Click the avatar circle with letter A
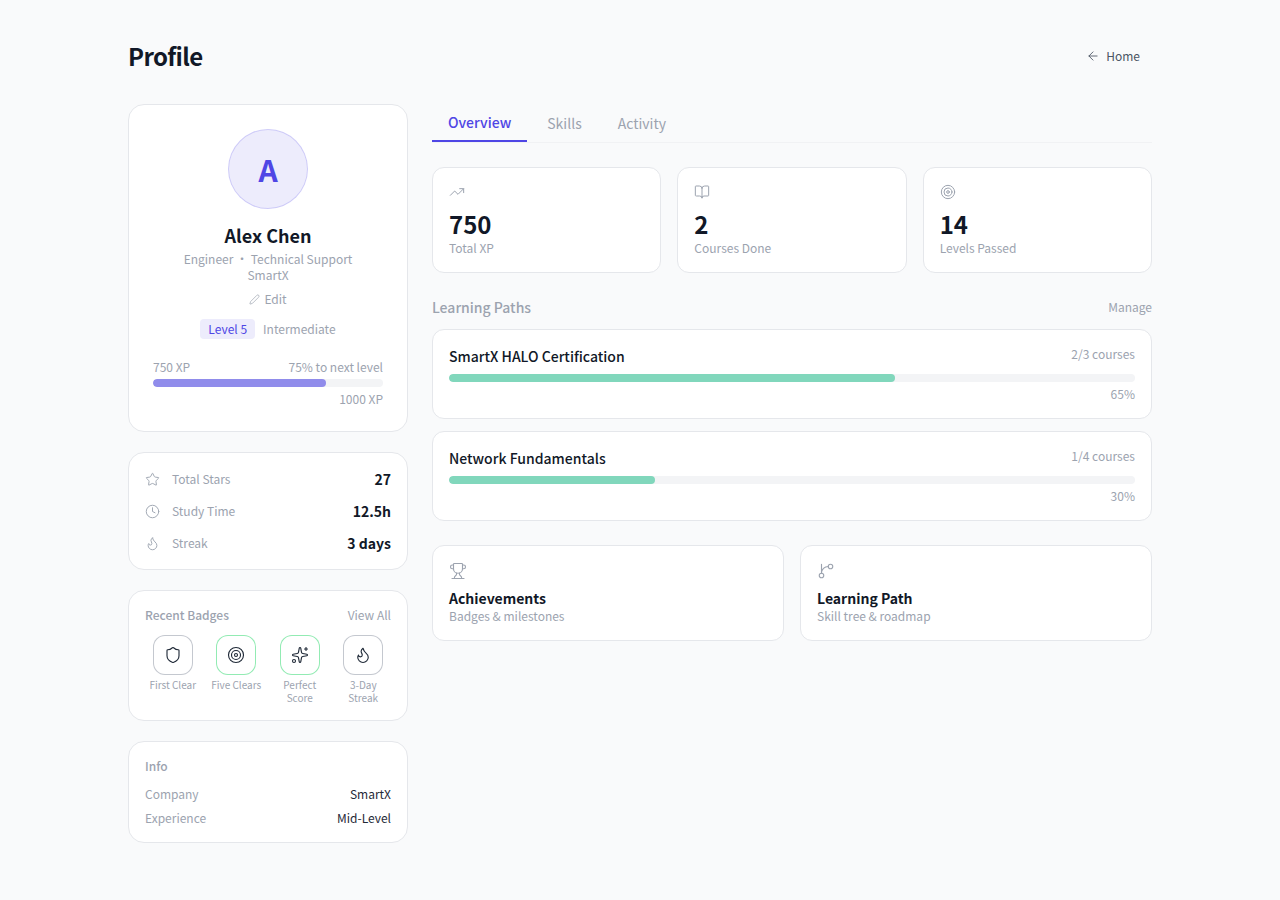Image resolution: width=1280 pixels, height=900 pixels. 268,169
